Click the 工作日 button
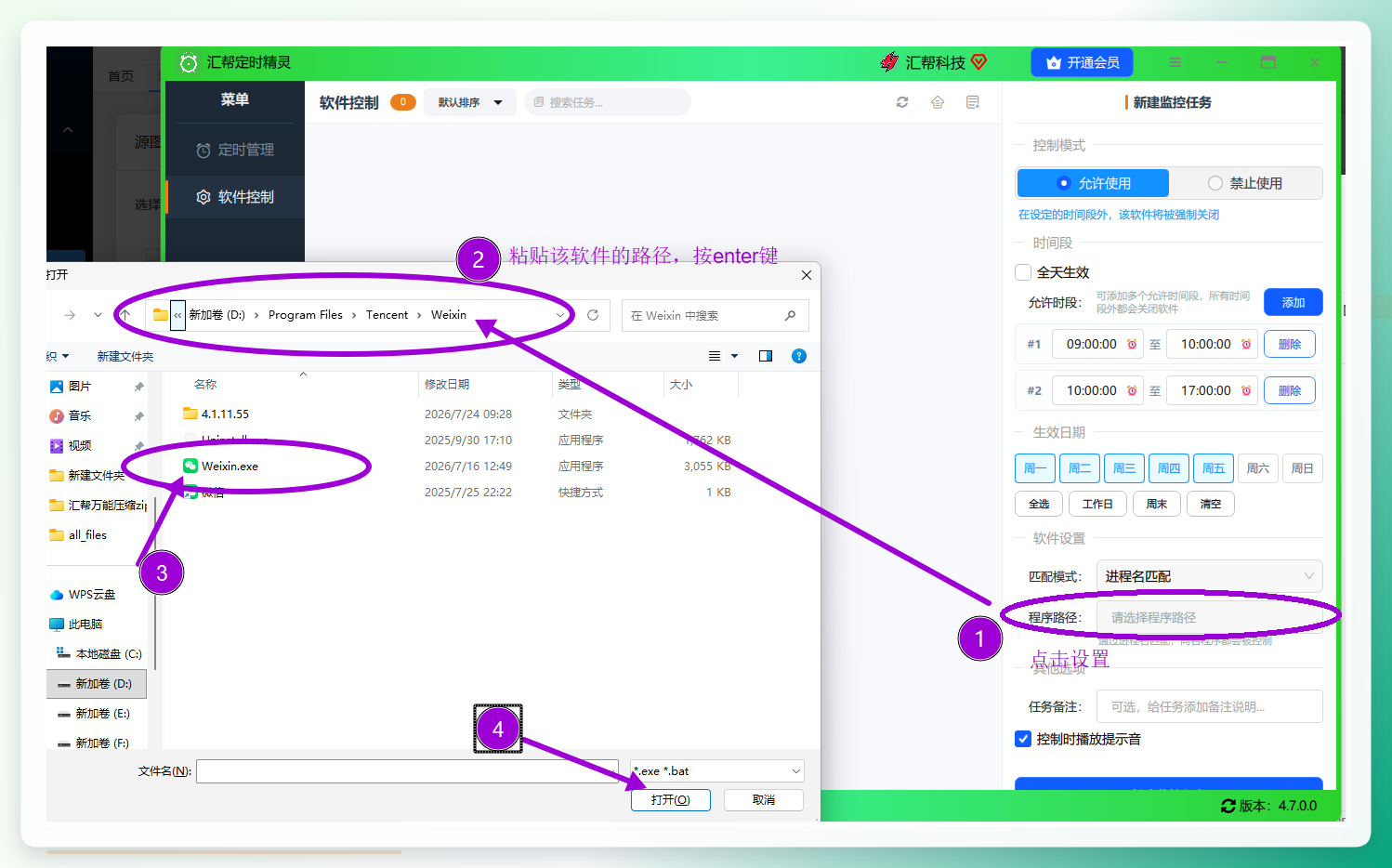The height and width of the screenshot is (868, 1392). pyautogui.click(x=1097, y=504)
